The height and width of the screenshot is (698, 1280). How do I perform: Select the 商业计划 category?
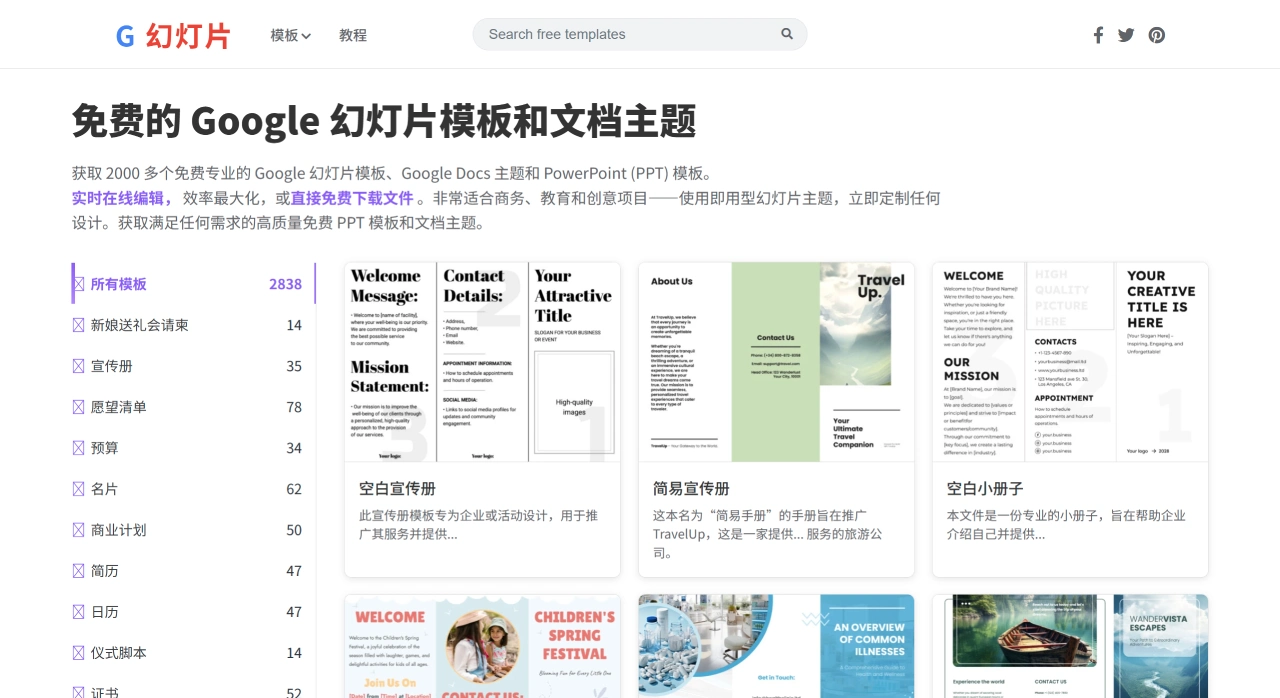coord(194,530)
